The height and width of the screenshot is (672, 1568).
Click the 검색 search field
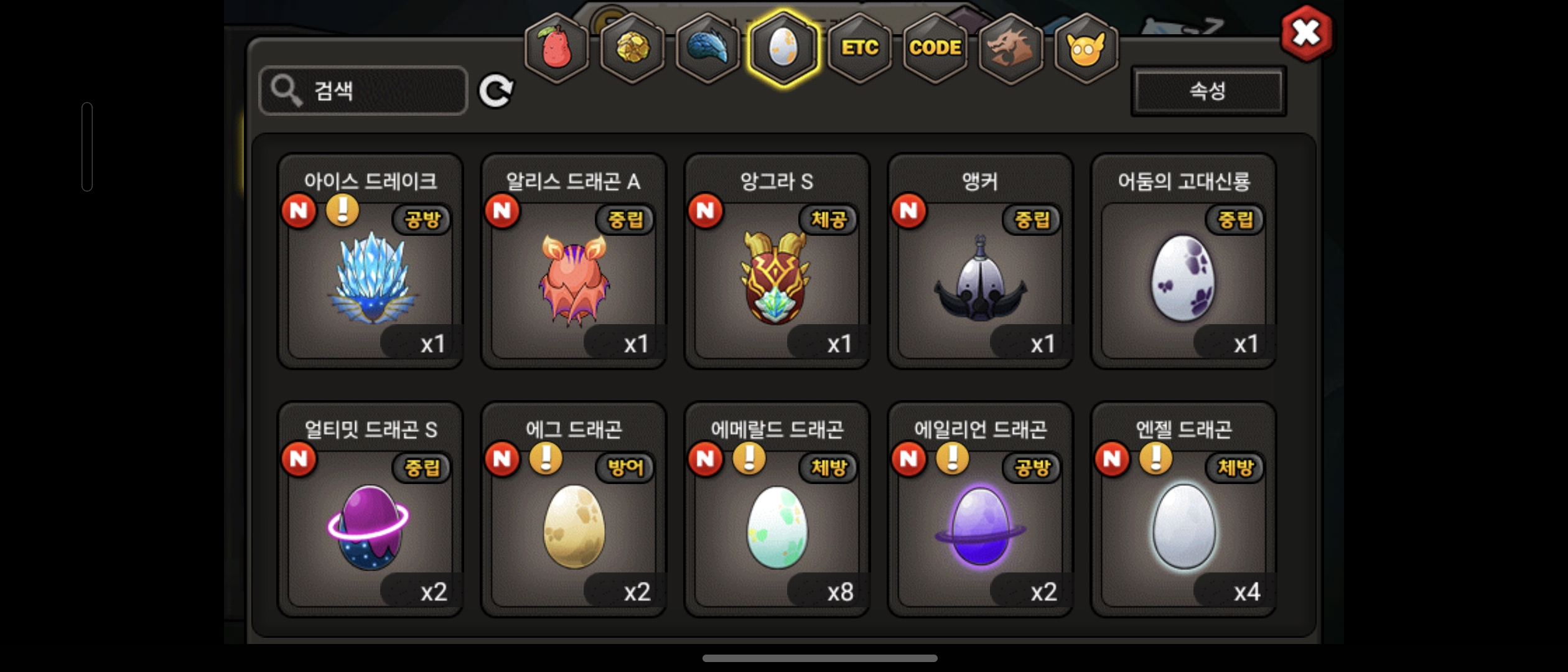point(363,91)
